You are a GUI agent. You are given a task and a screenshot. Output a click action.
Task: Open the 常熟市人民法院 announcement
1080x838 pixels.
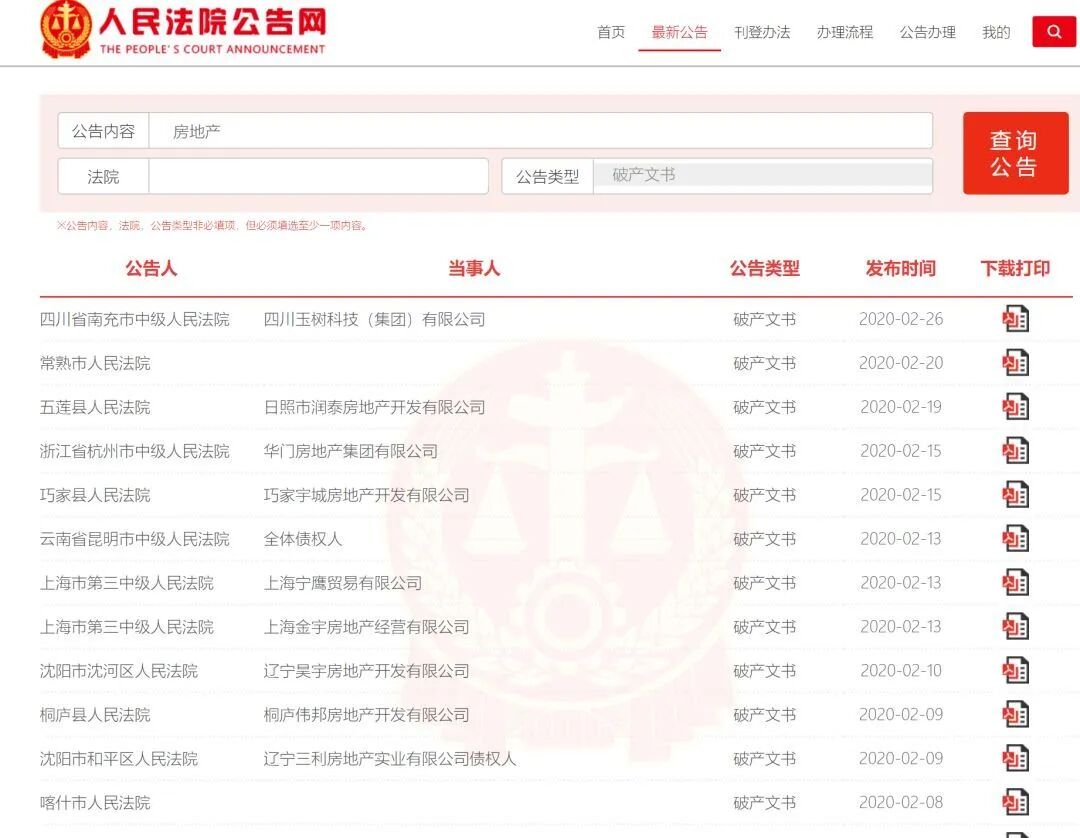pos(95,364)
